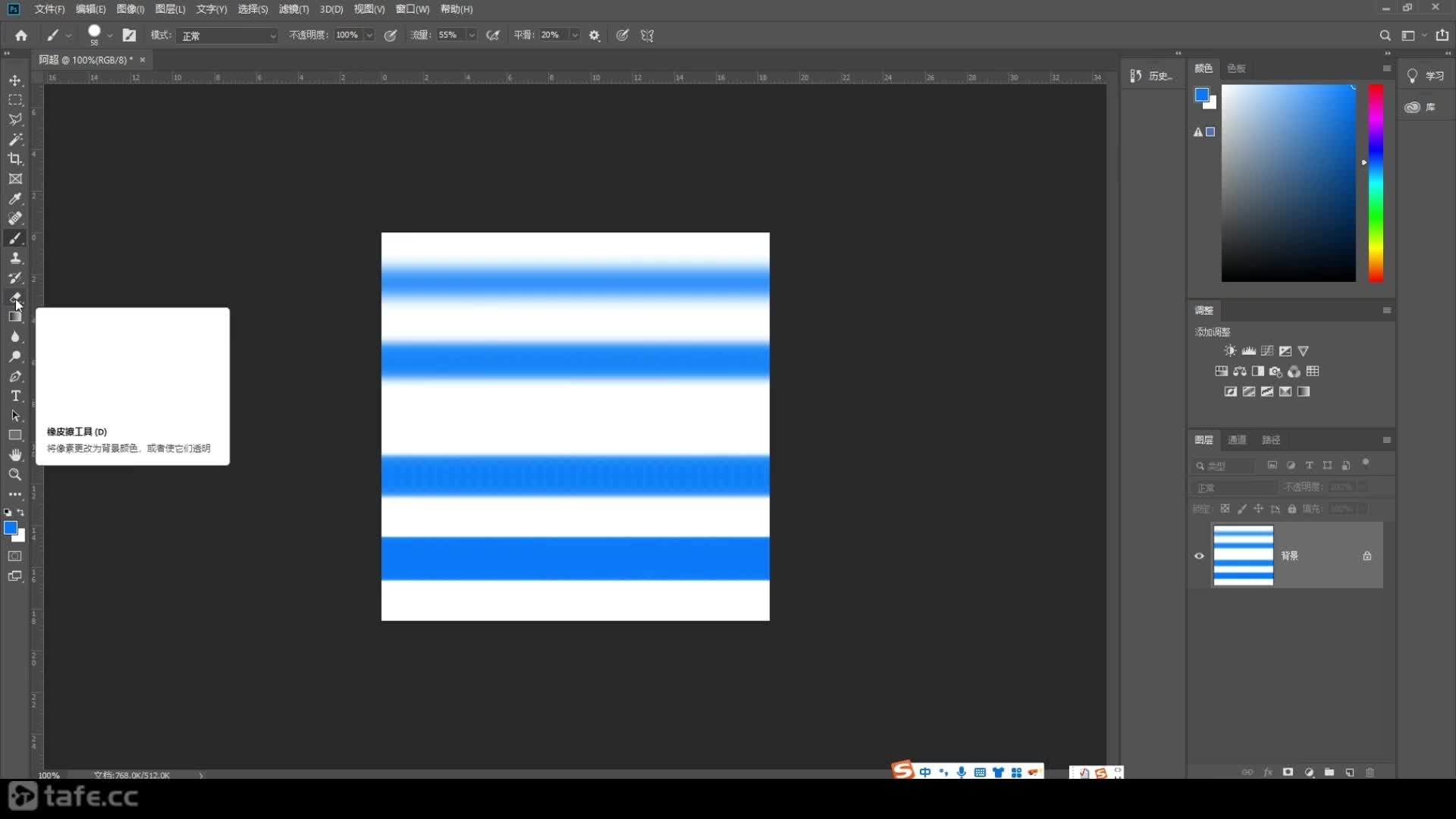Image resolution: width=1456 pixels, height=819 pixels.
Task: Select the Dodge tool
Action: pos(15,356)
